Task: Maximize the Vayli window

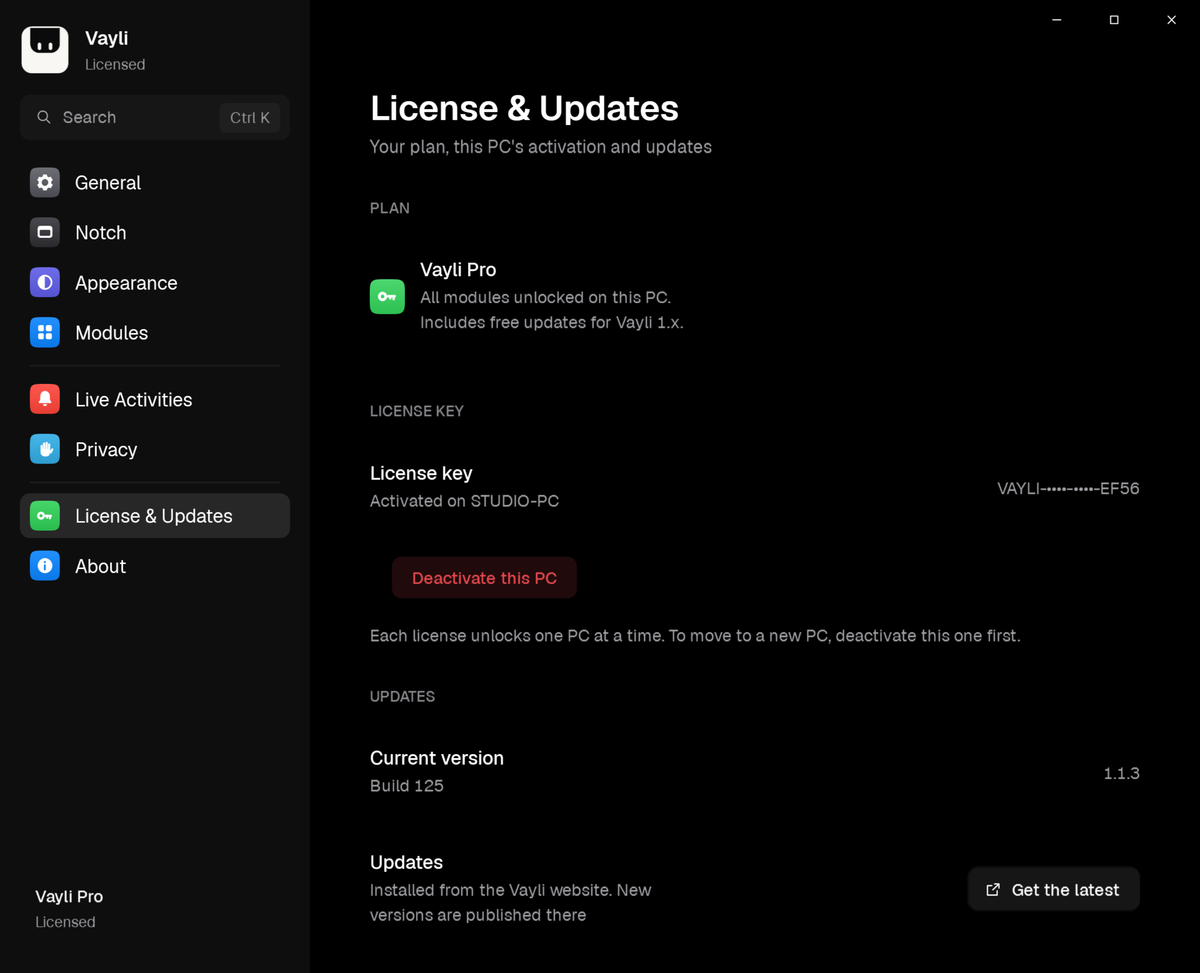Action: click(1114, 20)
